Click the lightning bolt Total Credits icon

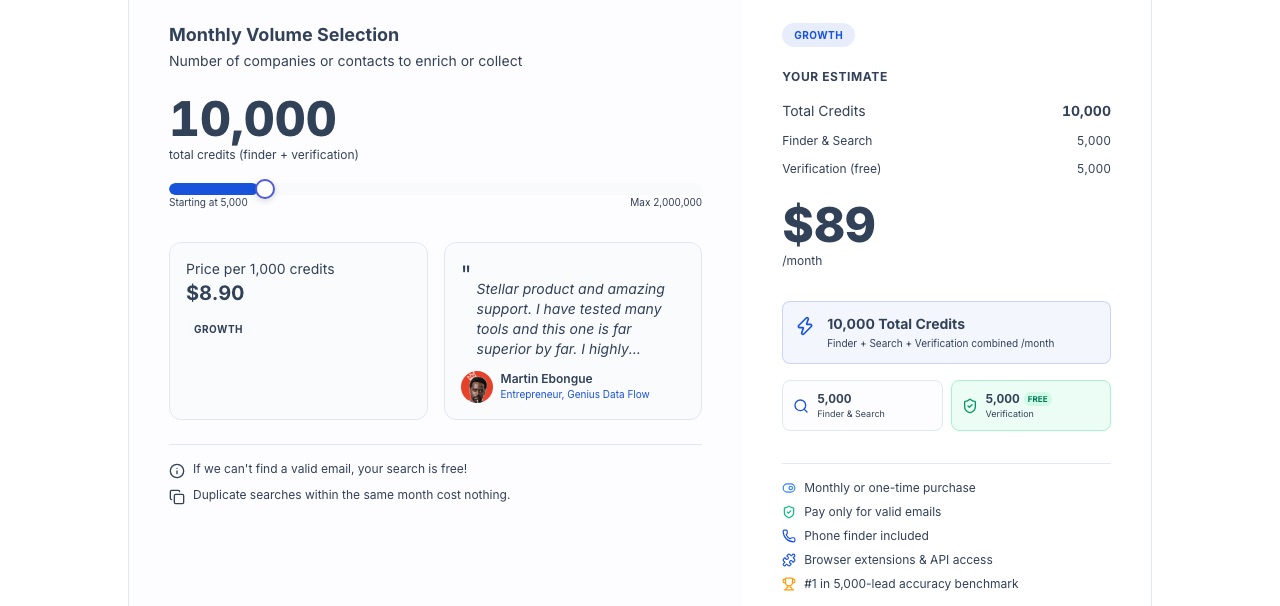click(805, 326)
